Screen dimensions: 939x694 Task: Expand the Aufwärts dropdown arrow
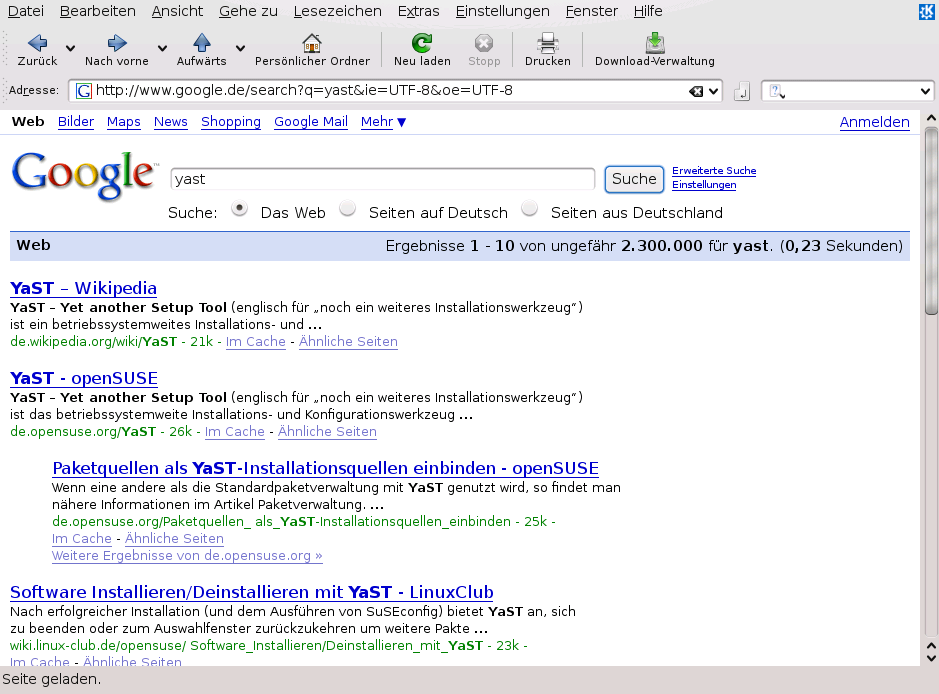click(x=240, y=48)
